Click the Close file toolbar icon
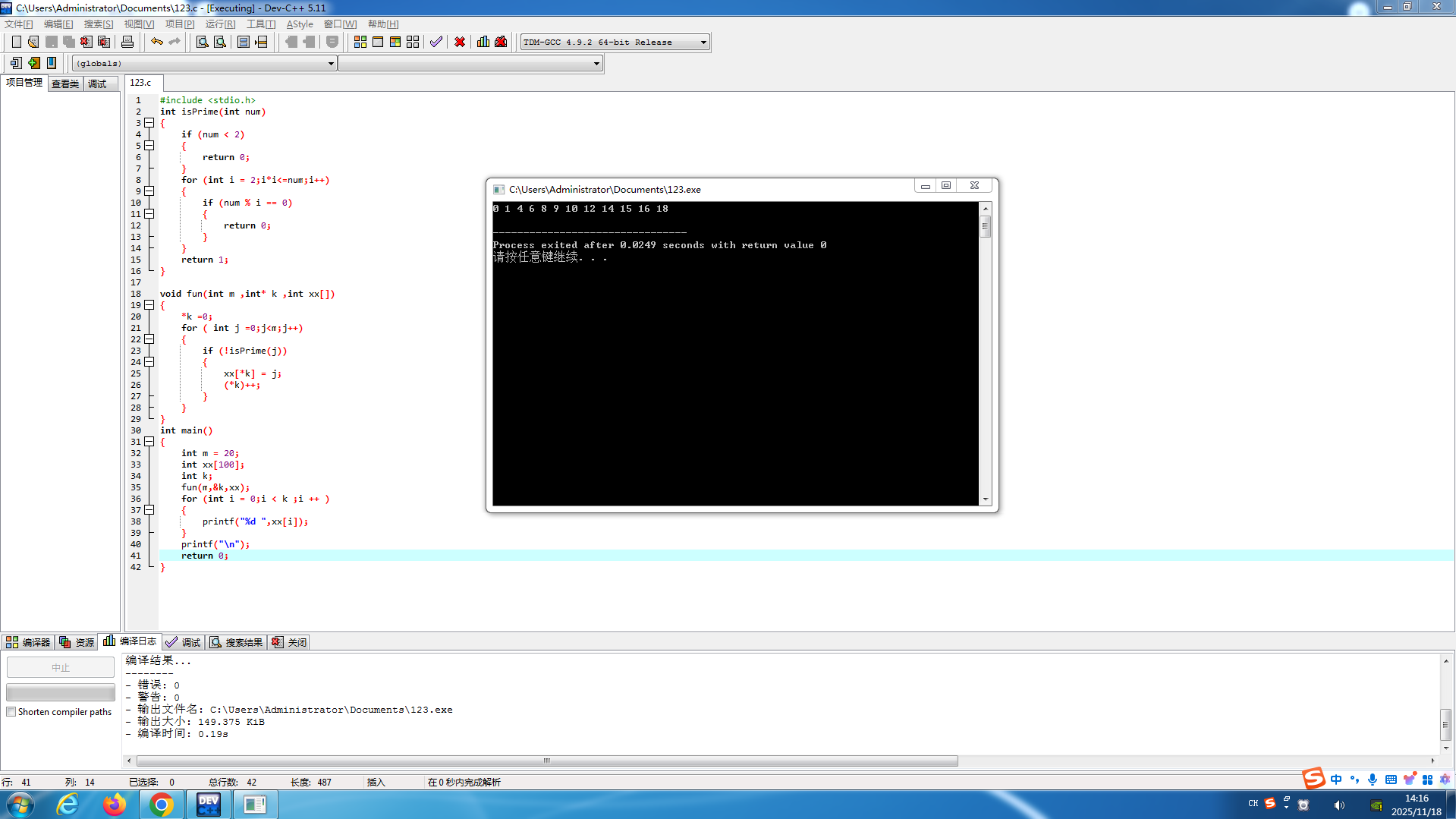1456x819 pixels. coord(86,42)
